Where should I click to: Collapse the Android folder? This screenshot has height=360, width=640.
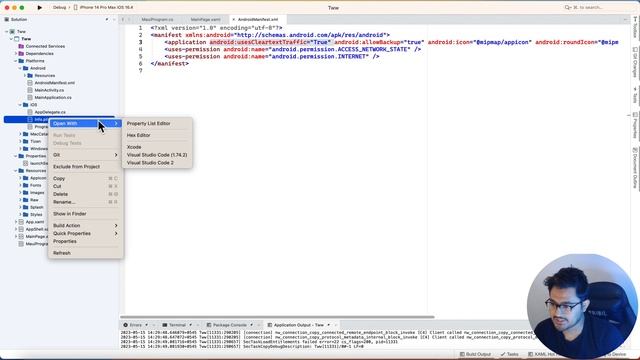coord(20,68)
